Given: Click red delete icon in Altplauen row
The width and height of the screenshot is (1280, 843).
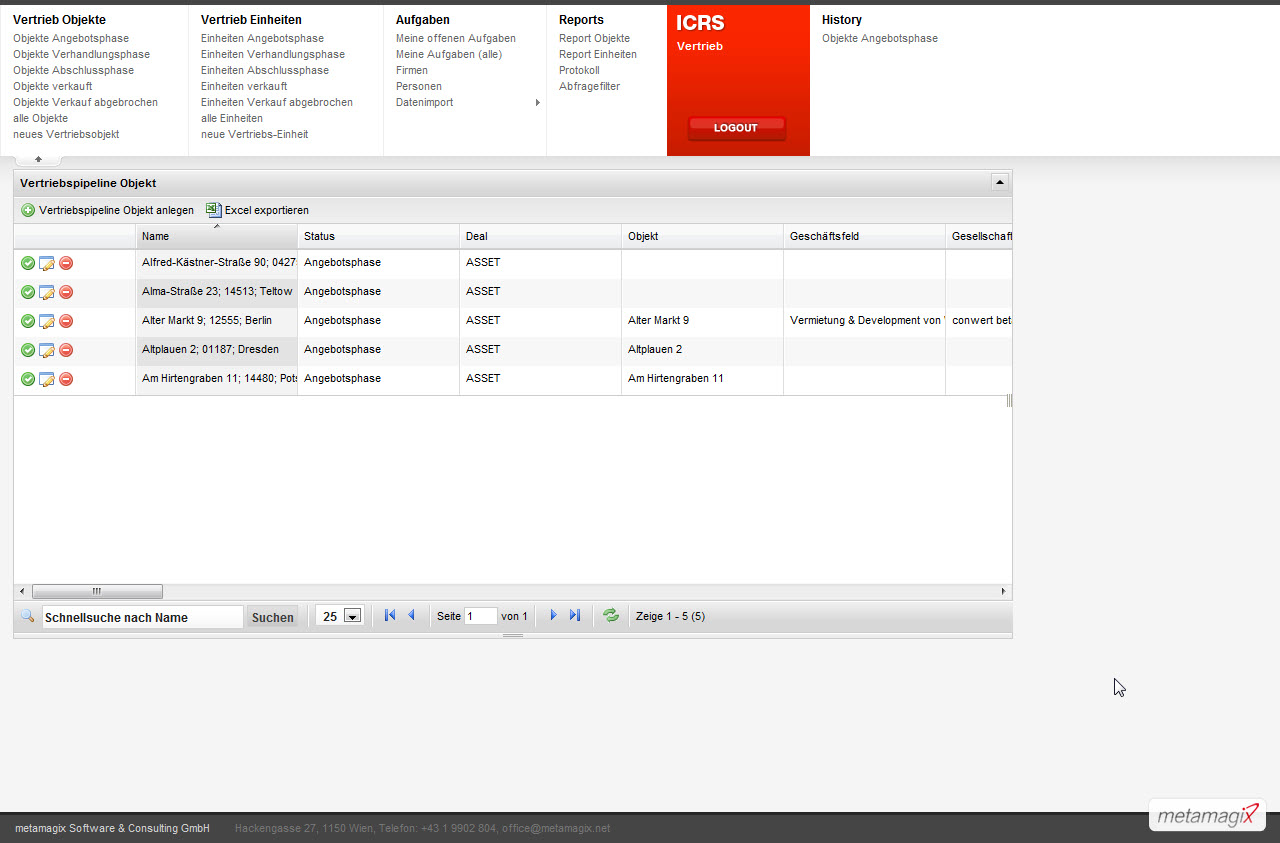Looking at the screenshot, I should [x=66, y=350].
